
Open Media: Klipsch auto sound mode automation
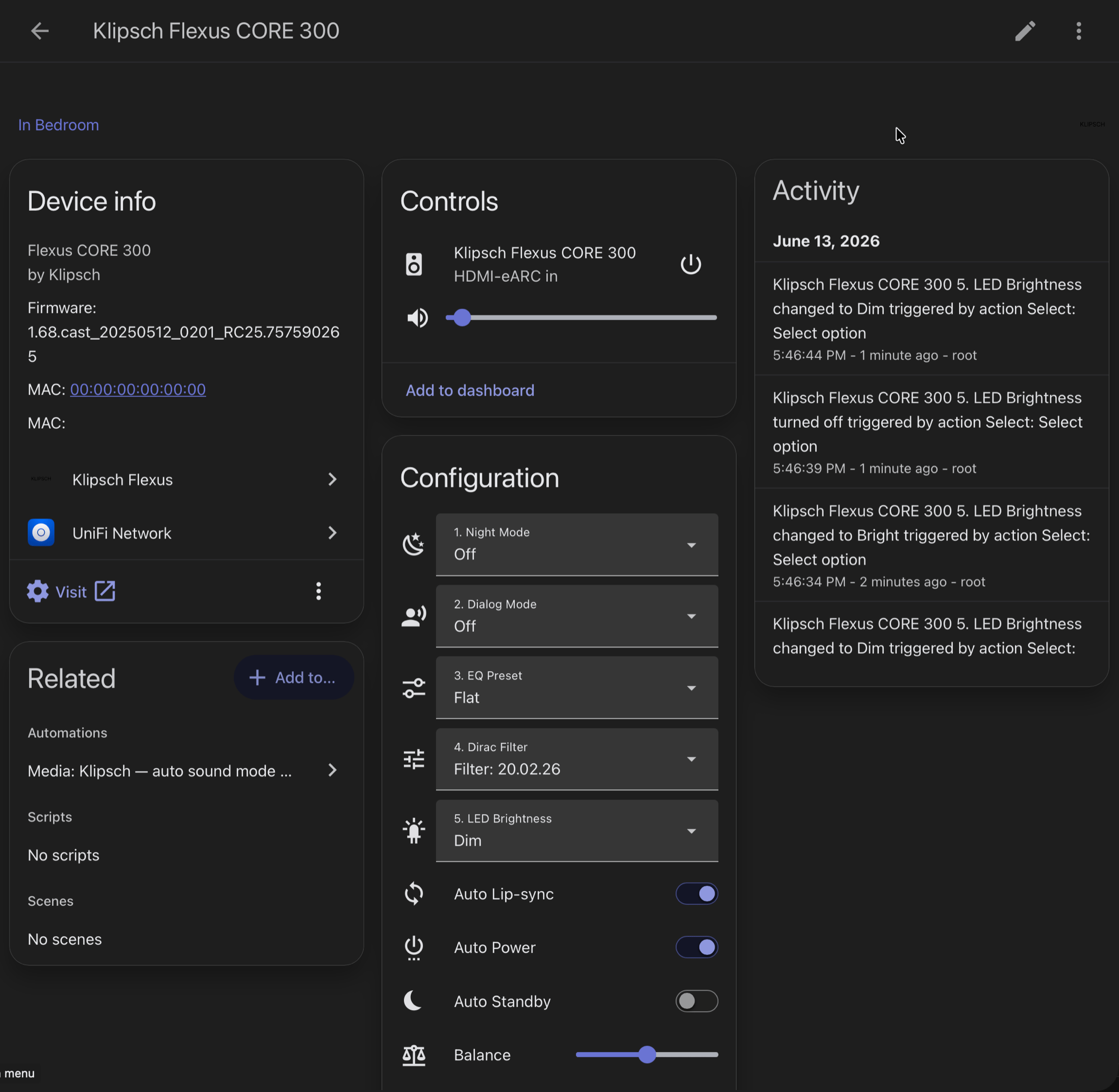(186, 770)
